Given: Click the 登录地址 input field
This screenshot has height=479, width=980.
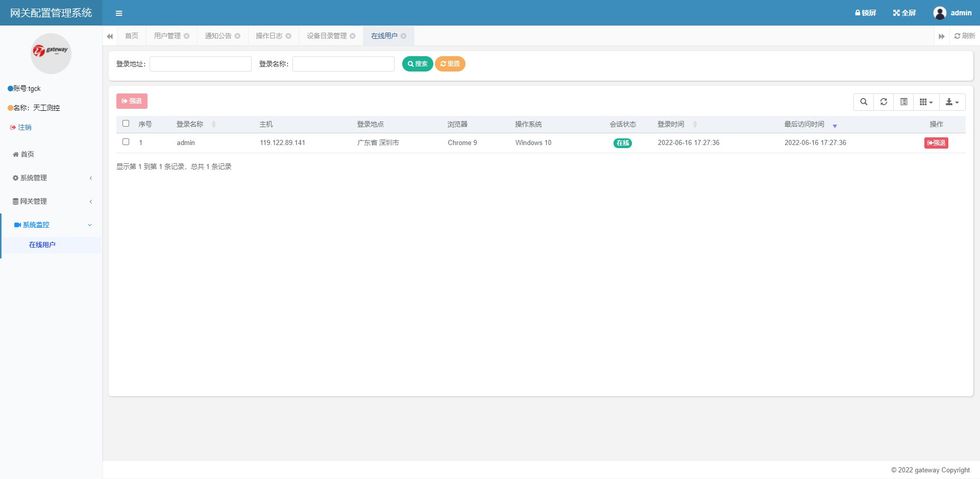Looking at the screenshot, I should pyautogui.click(x=200, y=64).
